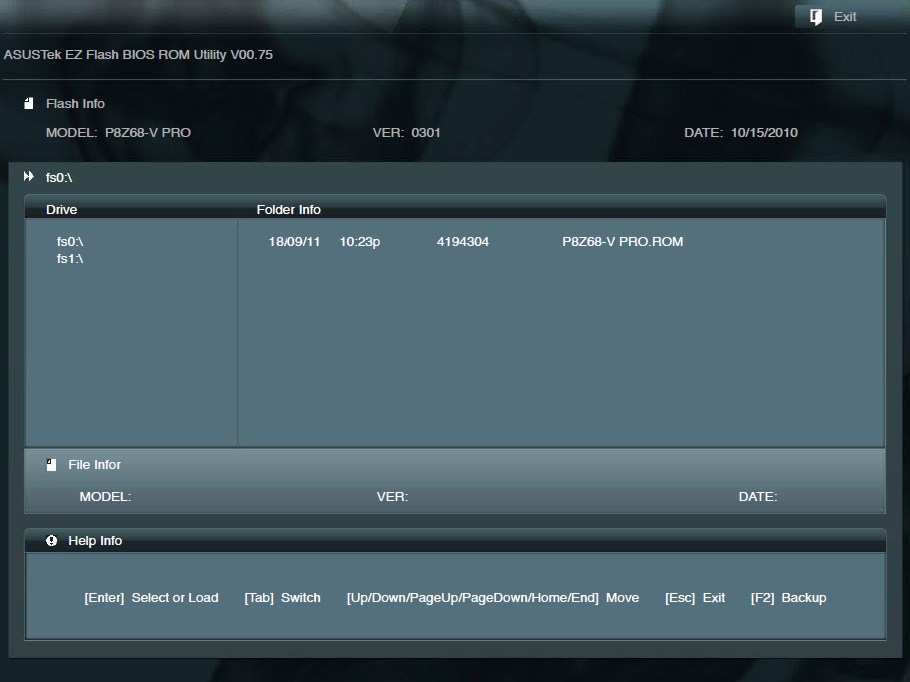910x682 pixels.
Task: Click the [F2] Backup hint
Action: point(788,598)
